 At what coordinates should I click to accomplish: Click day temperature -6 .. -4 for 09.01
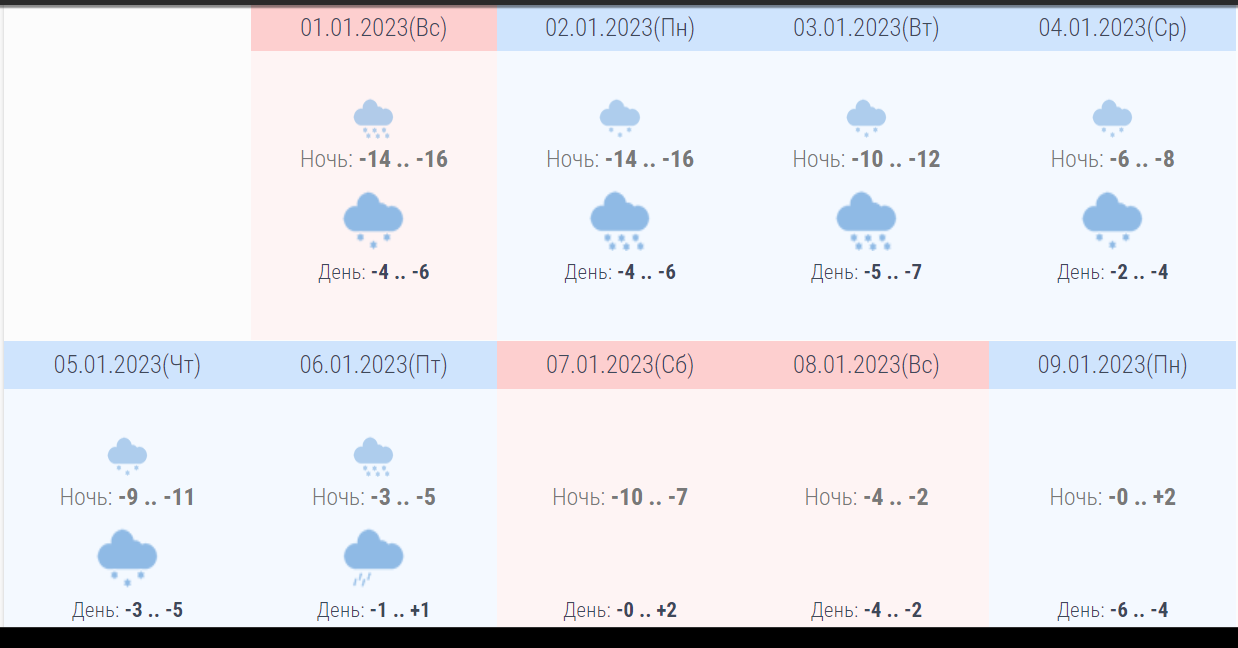[1139, 610]
